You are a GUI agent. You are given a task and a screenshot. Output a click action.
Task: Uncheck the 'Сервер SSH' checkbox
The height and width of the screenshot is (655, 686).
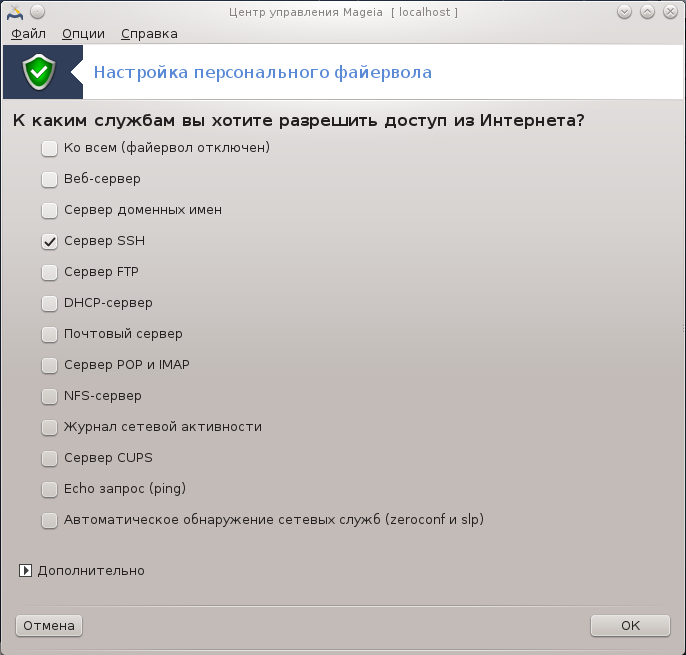(49, 242)
